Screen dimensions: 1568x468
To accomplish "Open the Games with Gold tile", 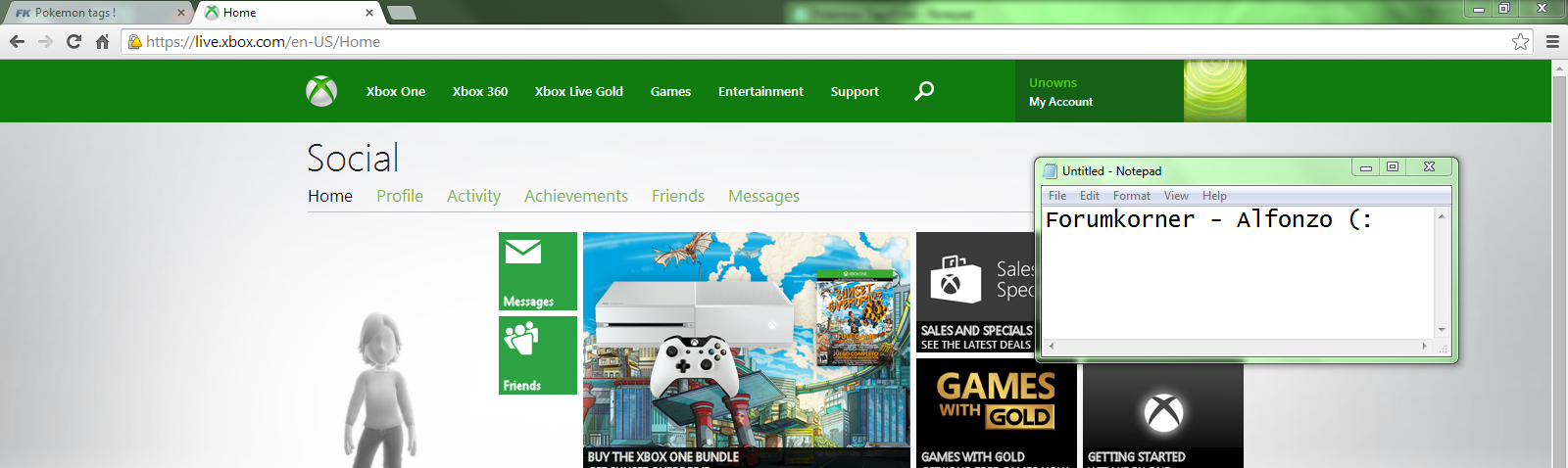I will click(x=997, y=413).
